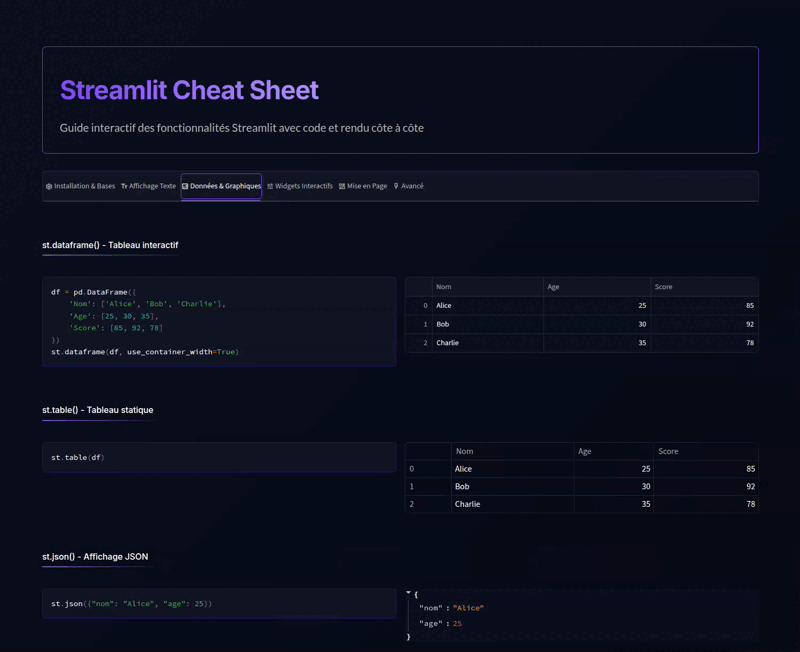Select the Alice cell in the interactive dataframe
The width and height of the screenshot is (800, 652).
447,305
